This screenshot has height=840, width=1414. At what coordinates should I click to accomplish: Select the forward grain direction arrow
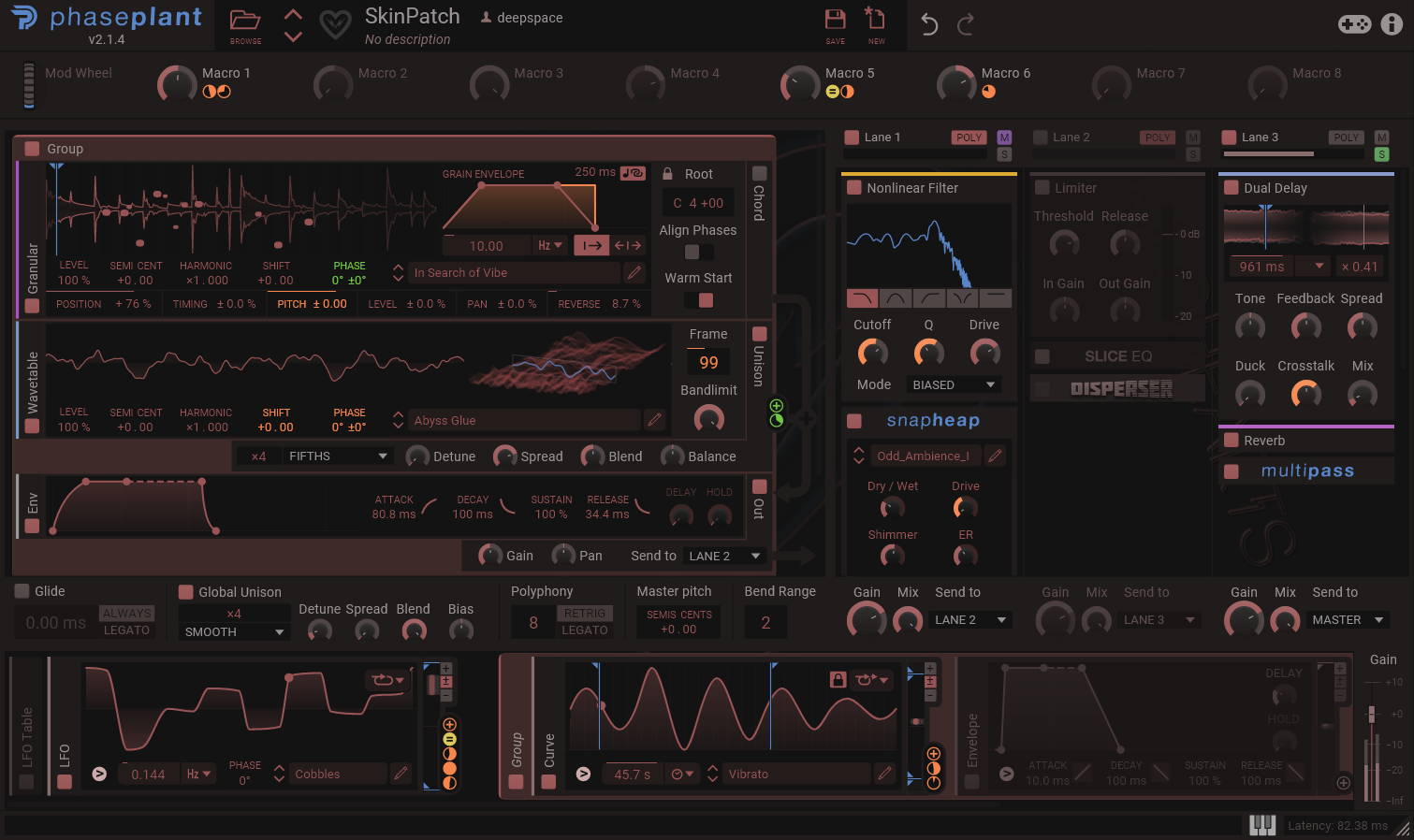click(591, 245)
